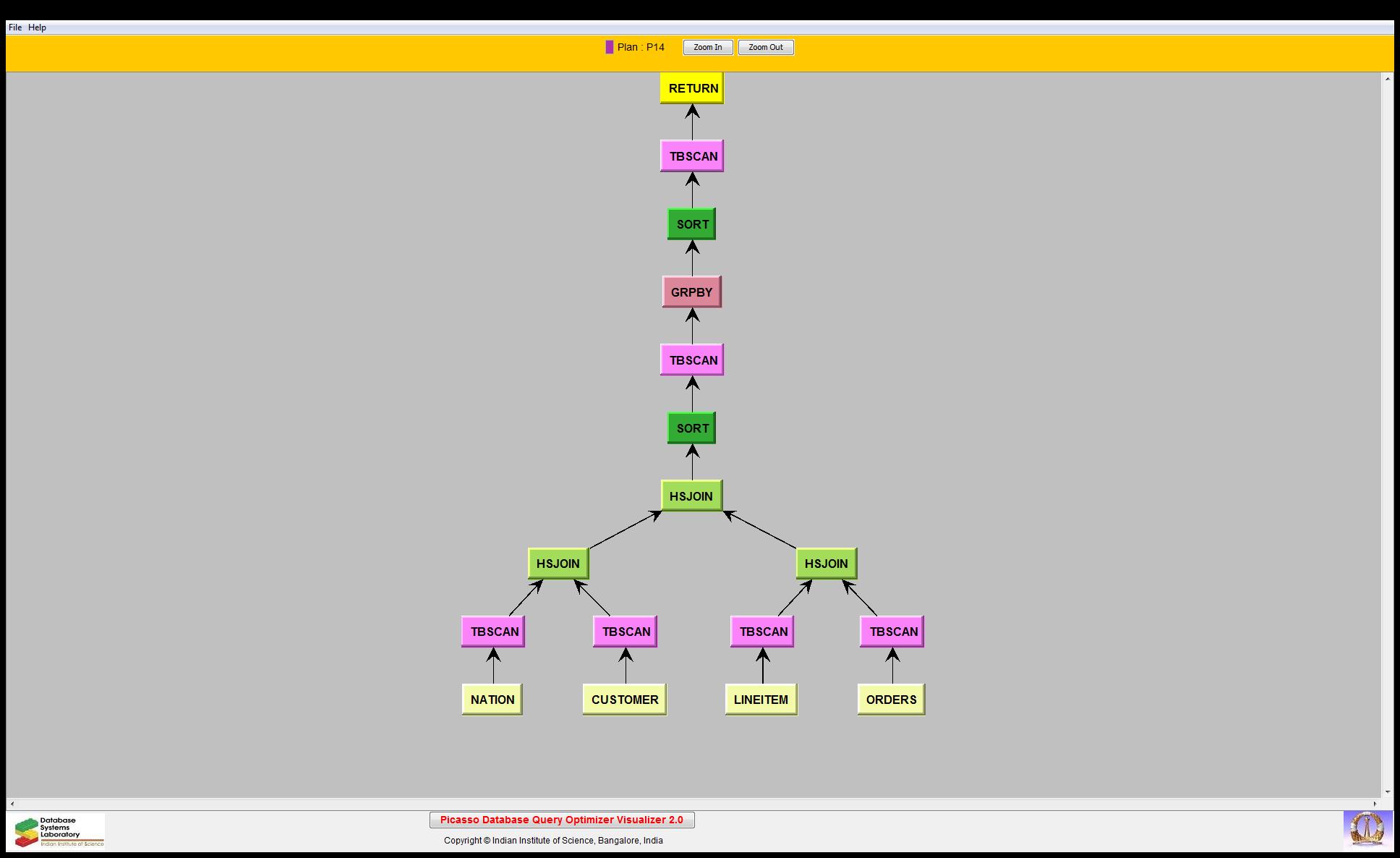Click the Database Systems Laboratory logo

57,831
